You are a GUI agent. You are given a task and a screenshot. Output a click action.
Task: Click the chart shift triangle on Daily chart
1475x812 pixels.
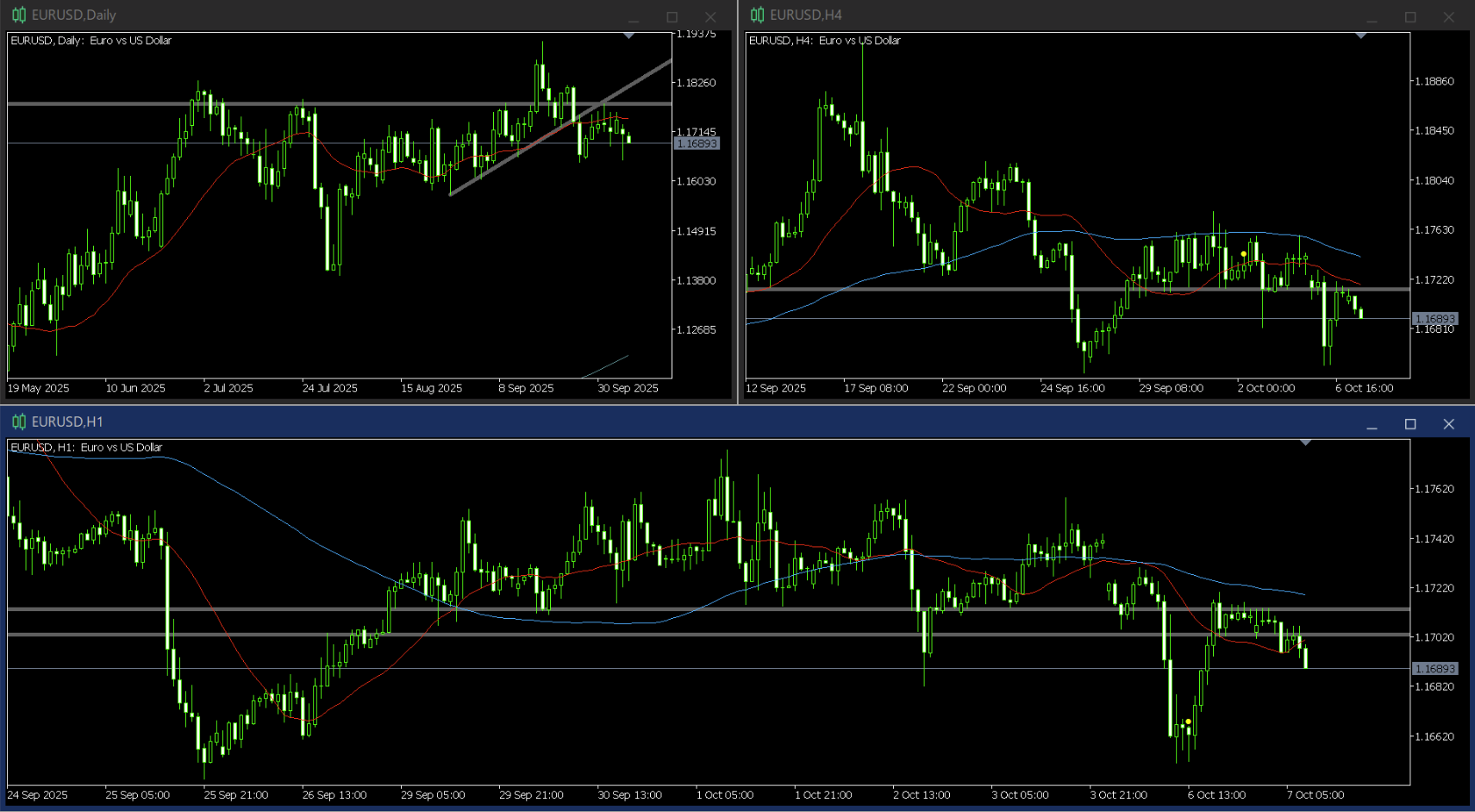point(629,35)
